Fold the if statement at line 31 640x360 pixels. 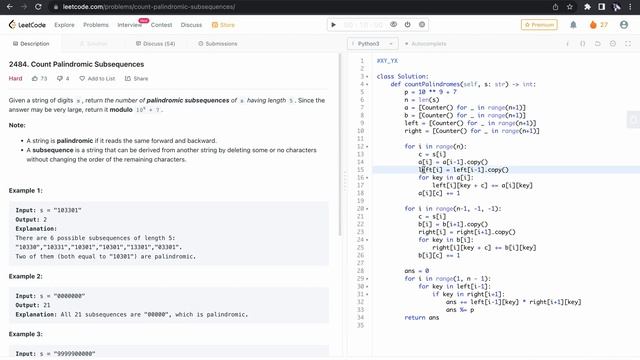(367, 294)
